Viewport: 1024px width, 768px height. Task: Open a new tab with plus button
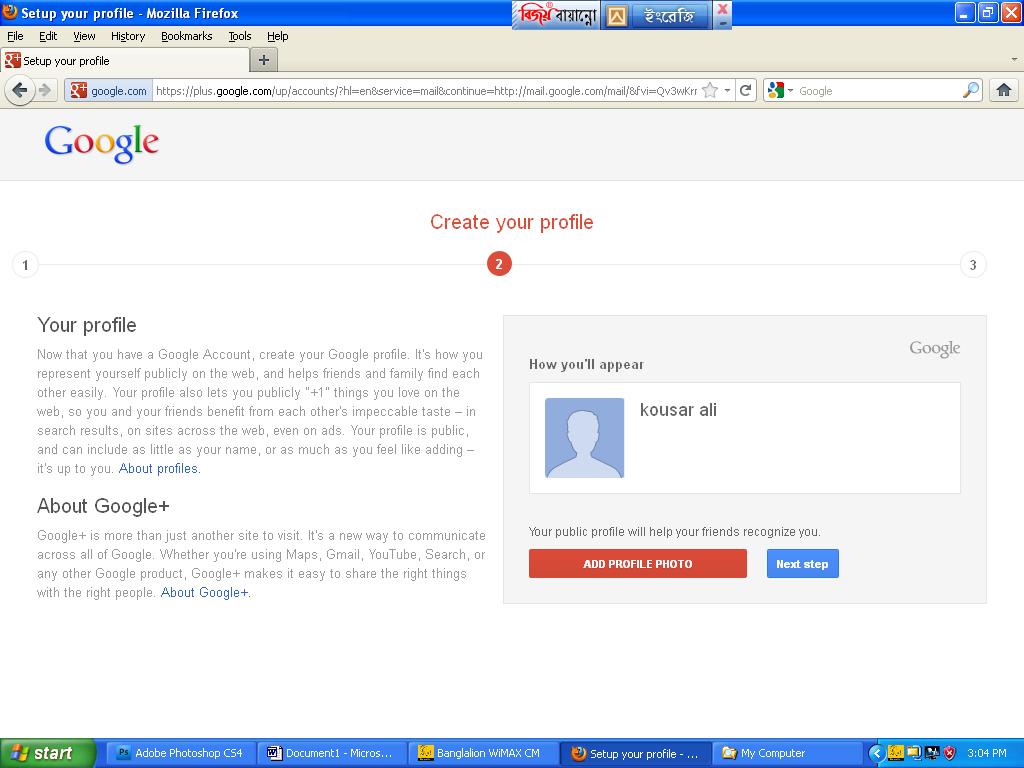pos(264,60)
